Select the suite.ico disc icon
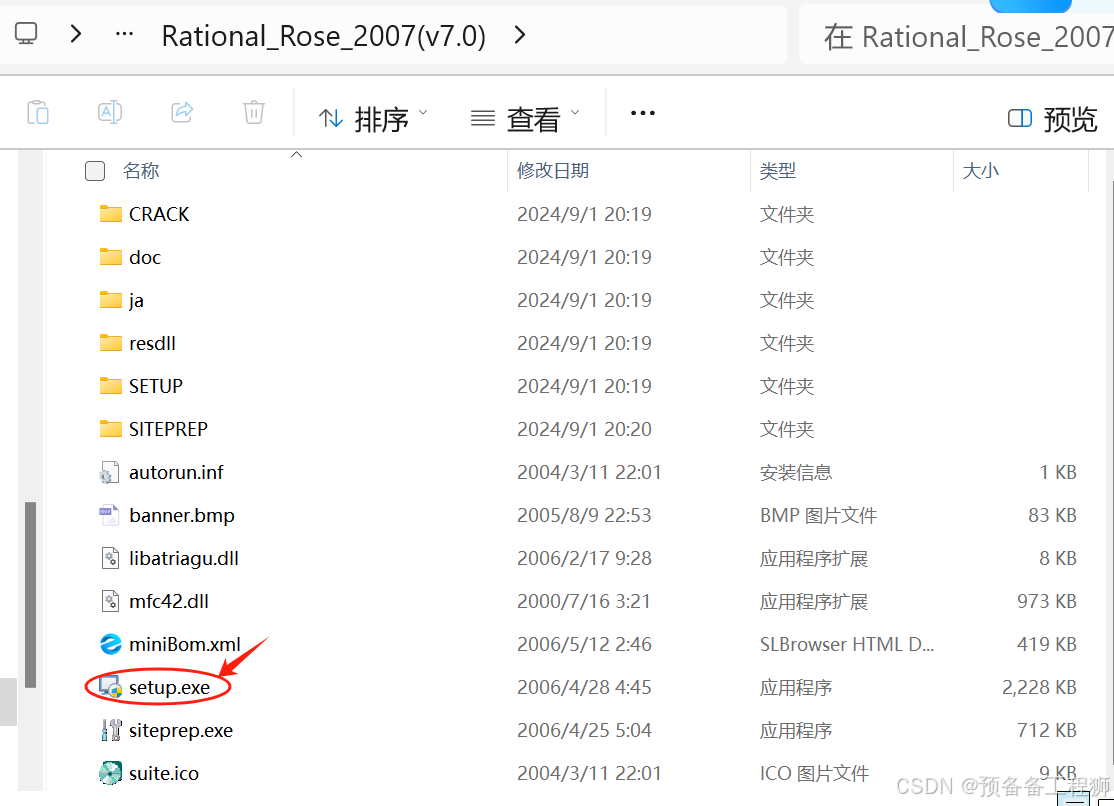1114x806 pixels. pos(110,773)
